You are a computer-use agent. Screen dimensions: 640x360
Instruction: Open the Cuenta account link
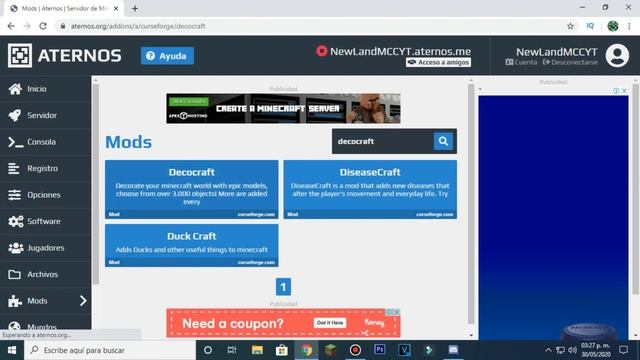pos(521,62)
